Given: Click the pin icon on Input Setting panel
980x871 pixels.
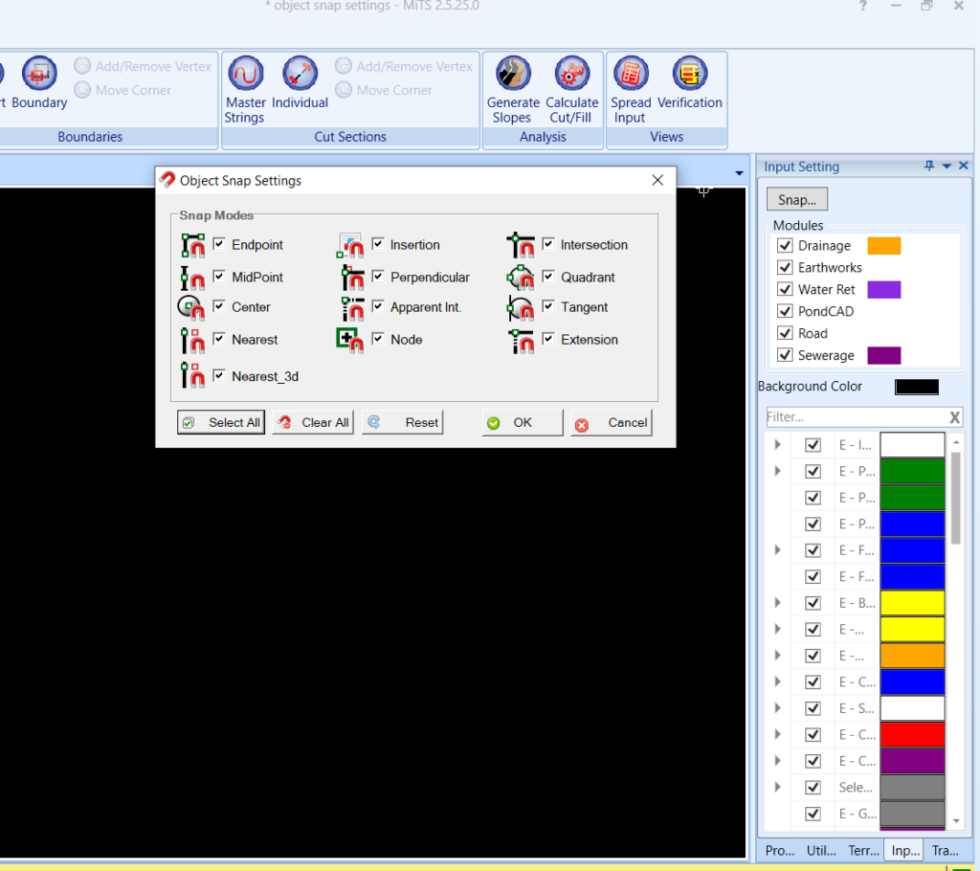Looking at the screenshot, I should click(929, 166).
